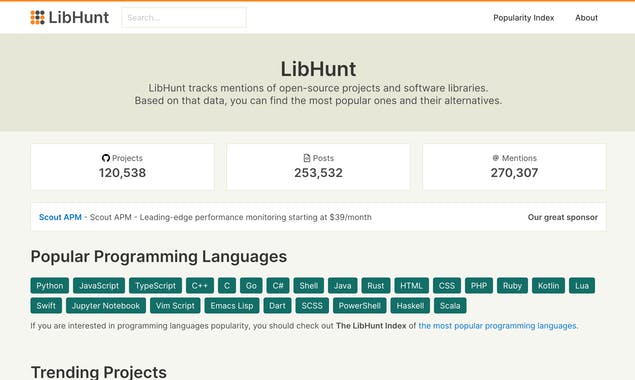
Task: Select the SCSS language tag
Action: click(x=312, y=305)
